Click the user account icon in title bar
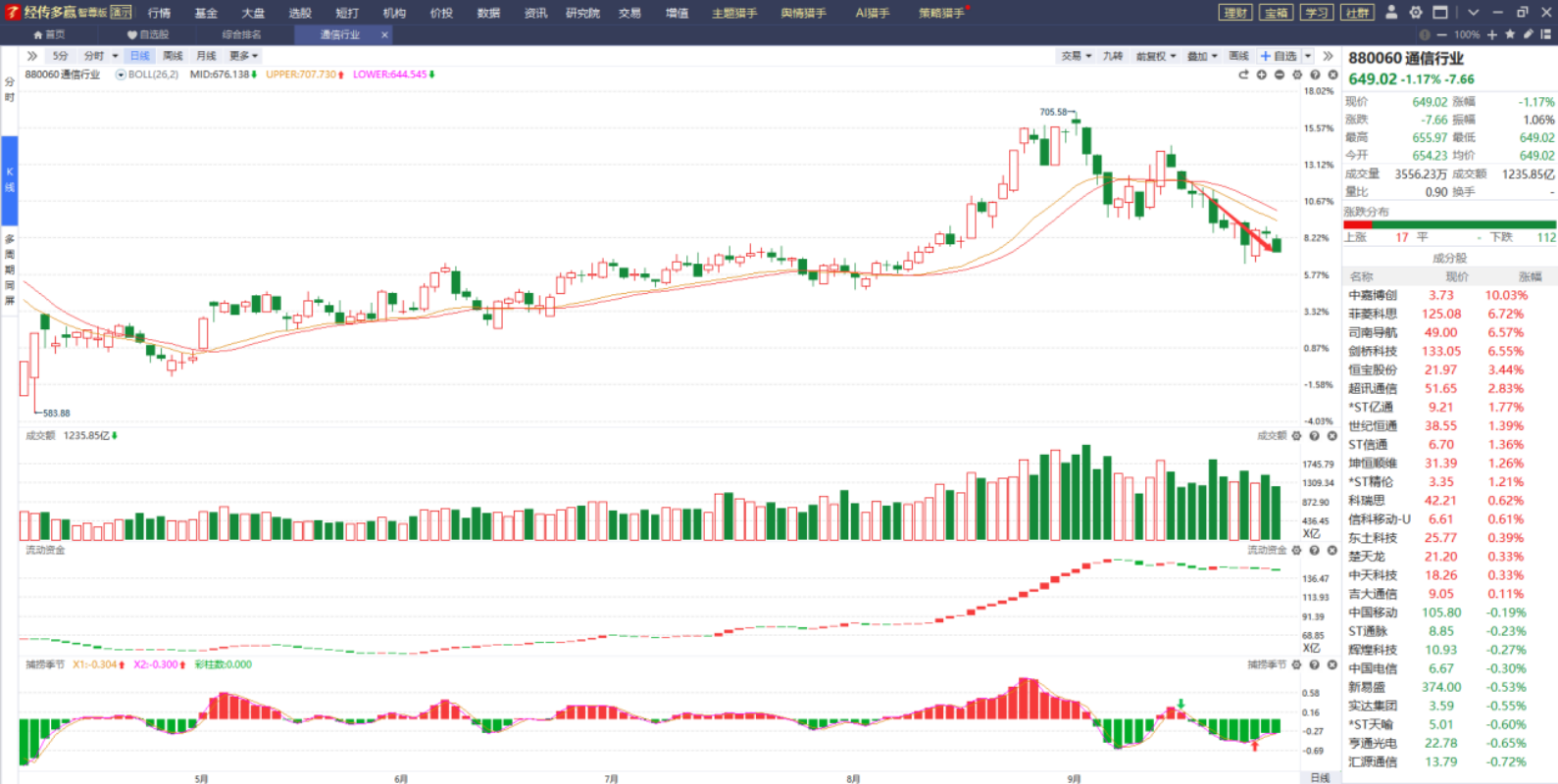This screenshot has height=784, width=1558. pyautogui.click(x=1390, y=13)
